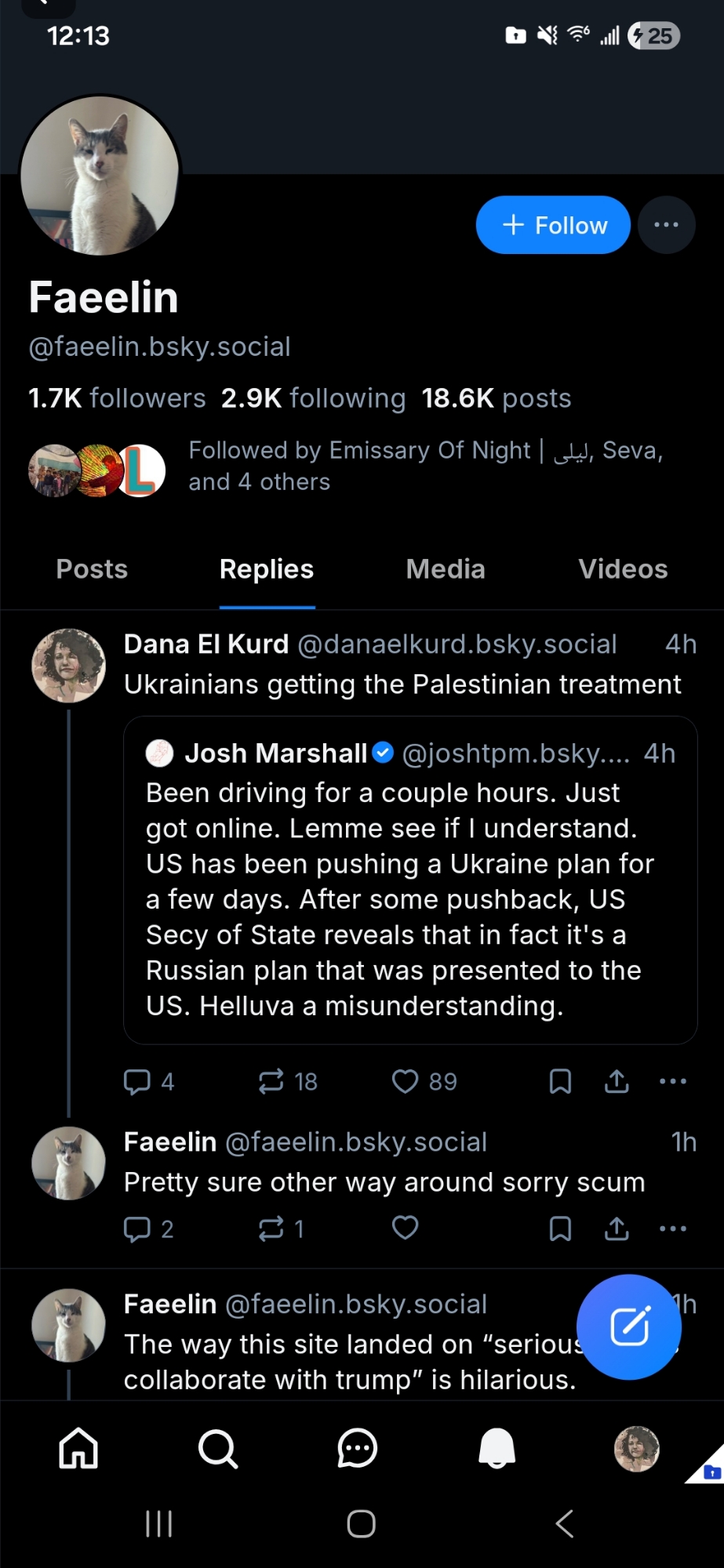Open the Videos tab
Viewport: 724px width, 1568px height.
[x=623, y=569]
